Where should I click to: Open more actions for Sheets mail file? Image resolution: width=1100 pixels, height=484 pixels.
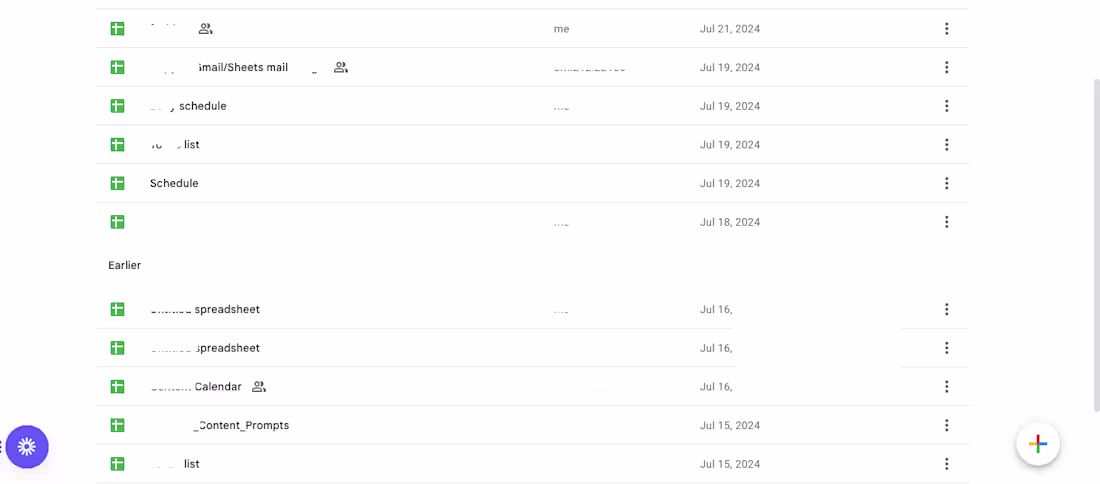pos(946,68)
